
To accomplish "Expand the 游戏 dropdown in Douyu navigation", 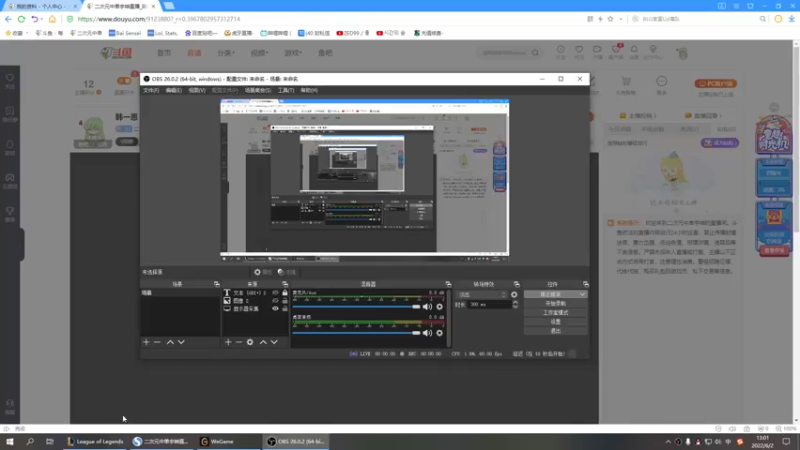I will 293,53.
